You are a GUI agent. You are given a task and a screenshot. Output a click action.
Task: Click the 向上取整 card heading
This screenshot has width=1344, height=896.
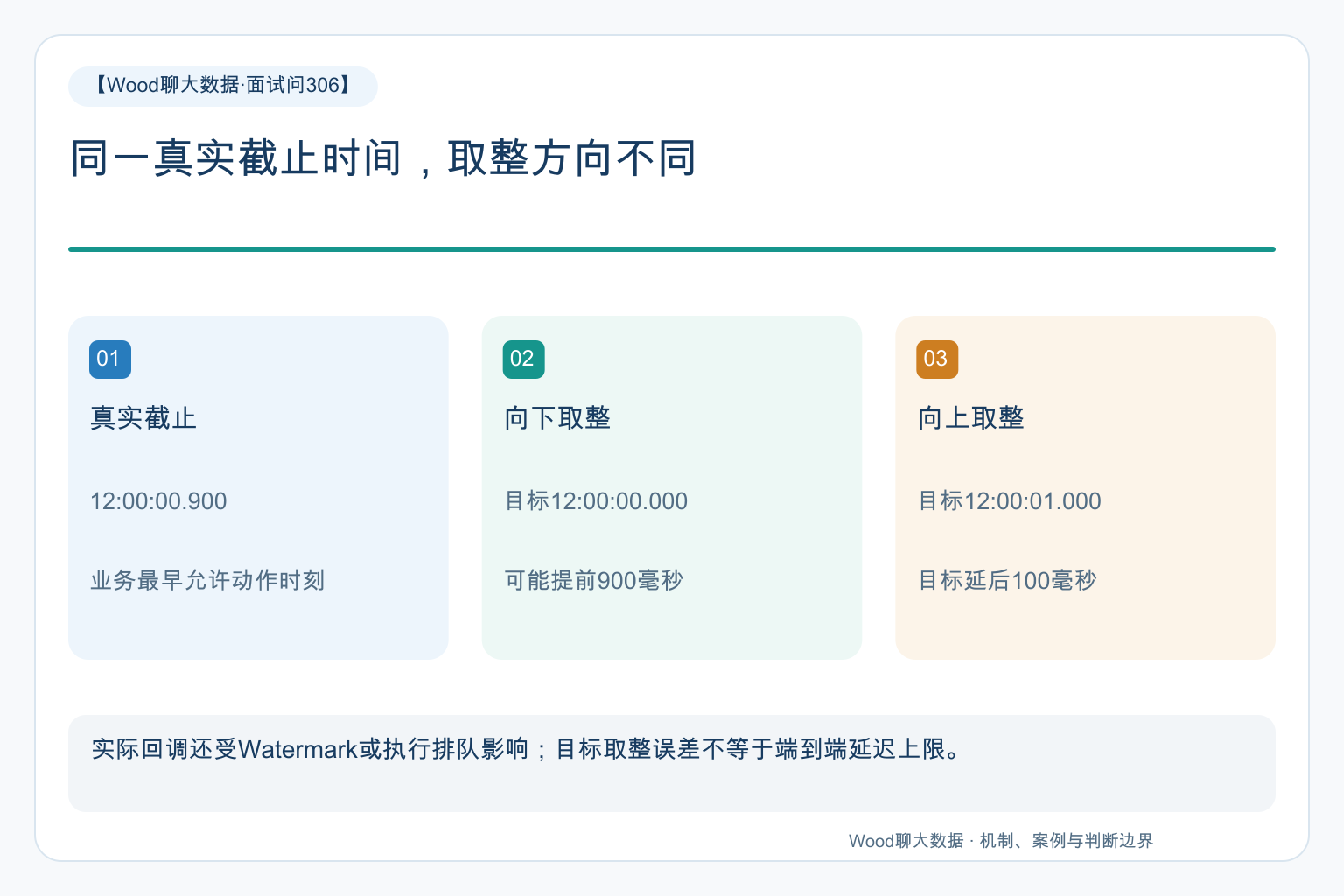971,418
